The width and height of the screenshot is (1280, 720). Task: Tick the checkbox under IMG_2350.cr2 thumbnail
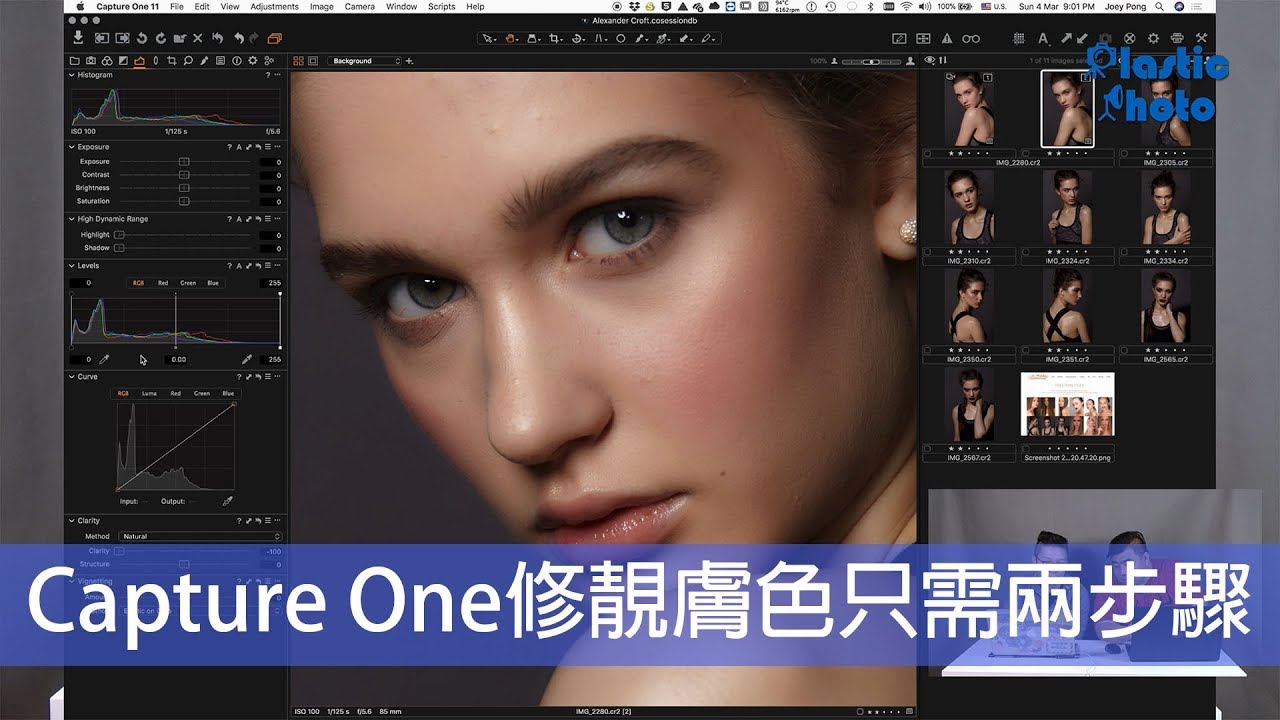(x=928, y=349)
